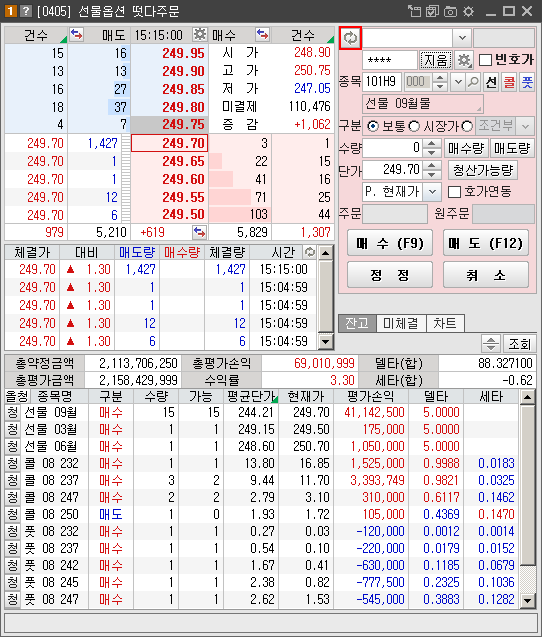Select the 시장가 radio option
The height and width of the screenshot is (637, 542).
[x=414, y=126]
